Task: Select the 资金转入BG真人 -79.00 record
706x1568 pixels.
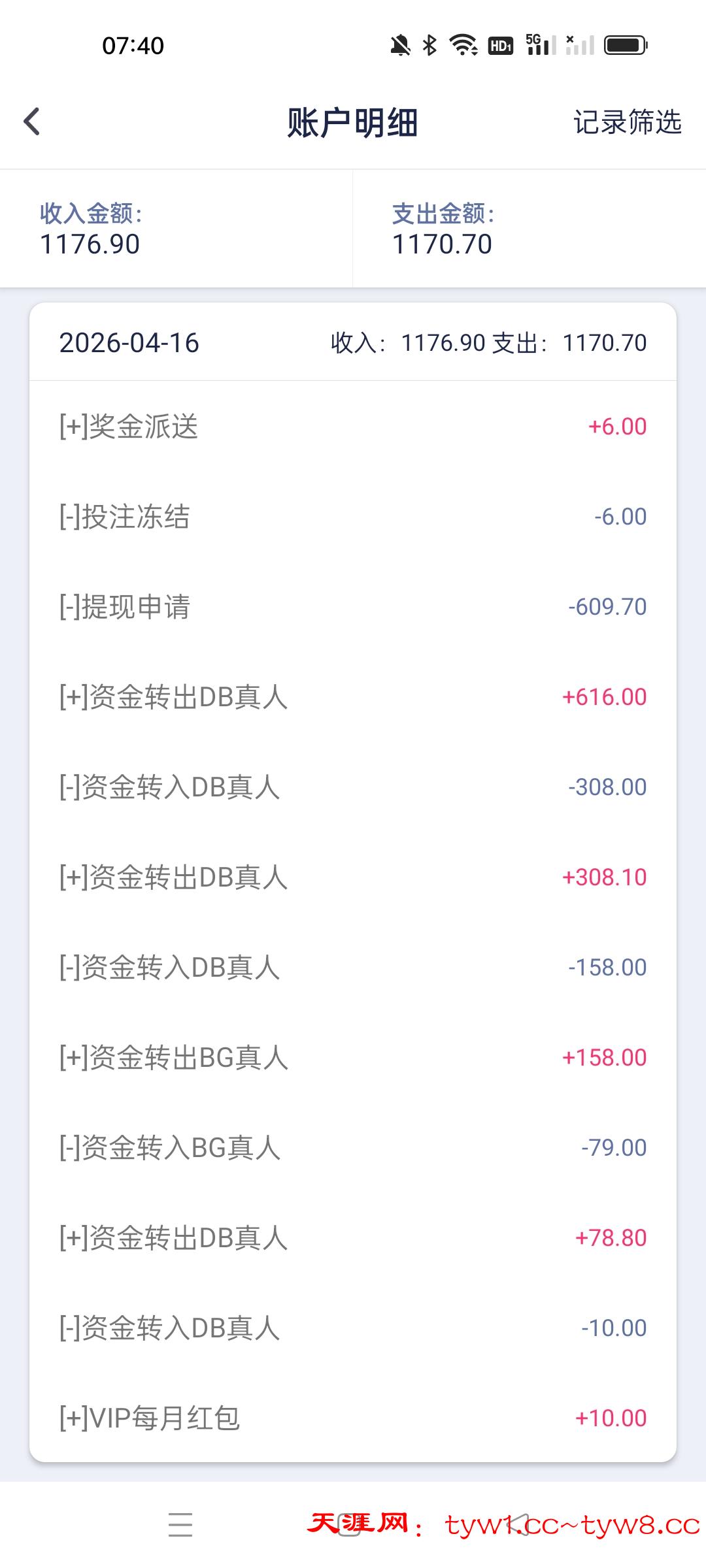Action: [x=353, y=1148]
